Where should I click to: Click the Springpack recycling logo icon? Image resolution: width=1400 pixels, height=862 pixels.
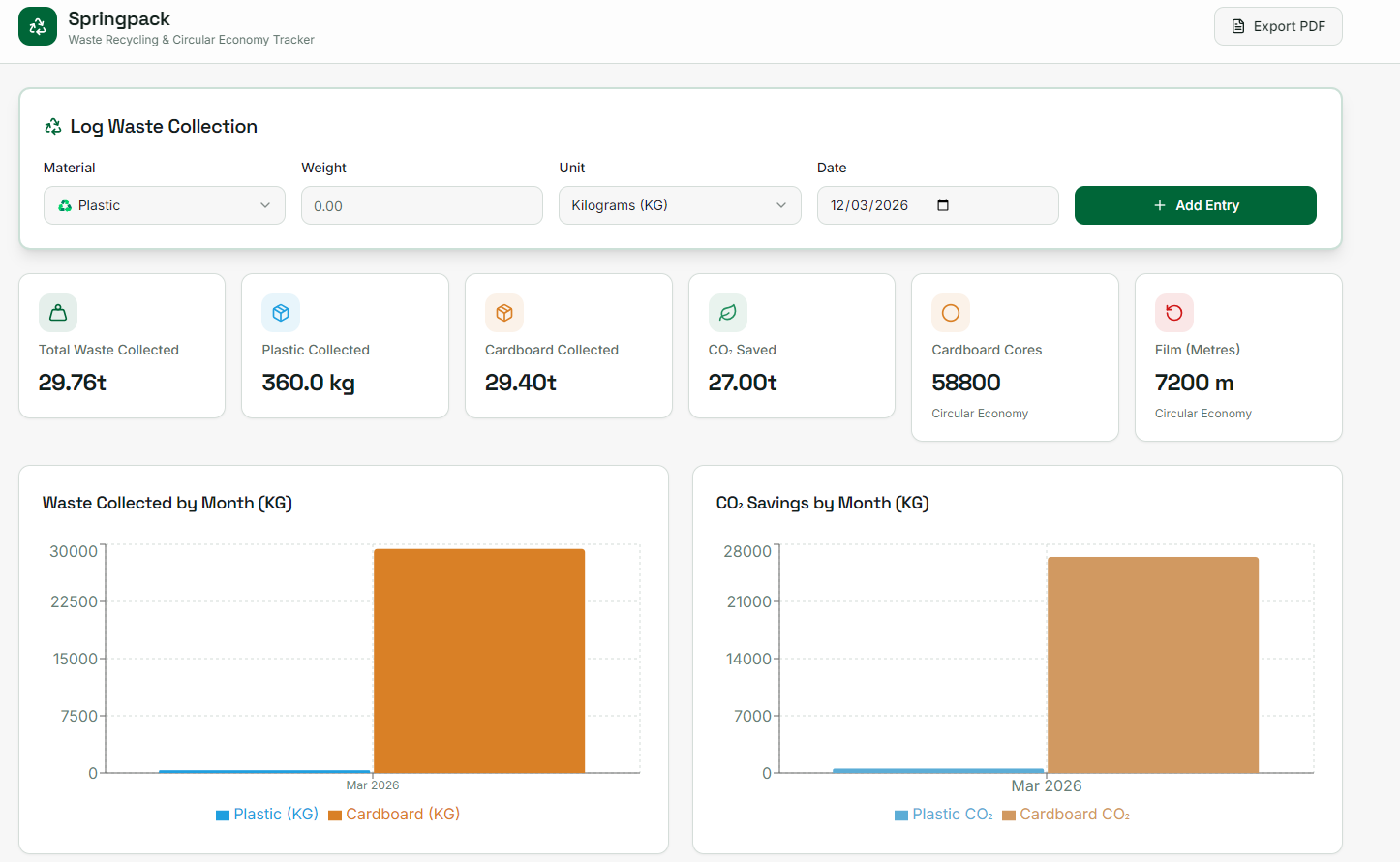tap(38, 26)
